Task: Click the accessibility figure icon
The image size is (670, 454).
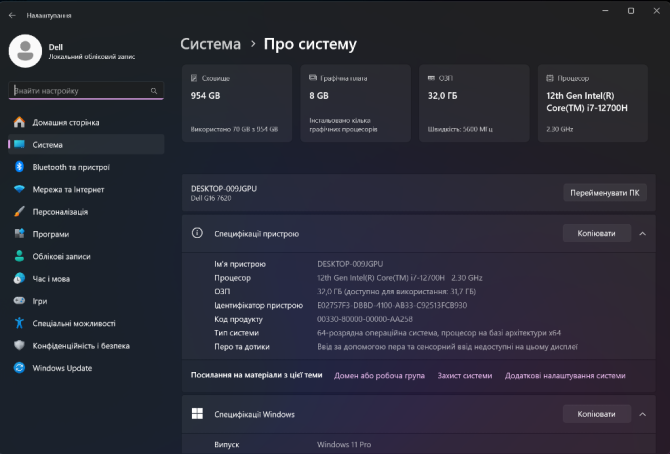Action: pyautogui.click(x=19, y=323)
